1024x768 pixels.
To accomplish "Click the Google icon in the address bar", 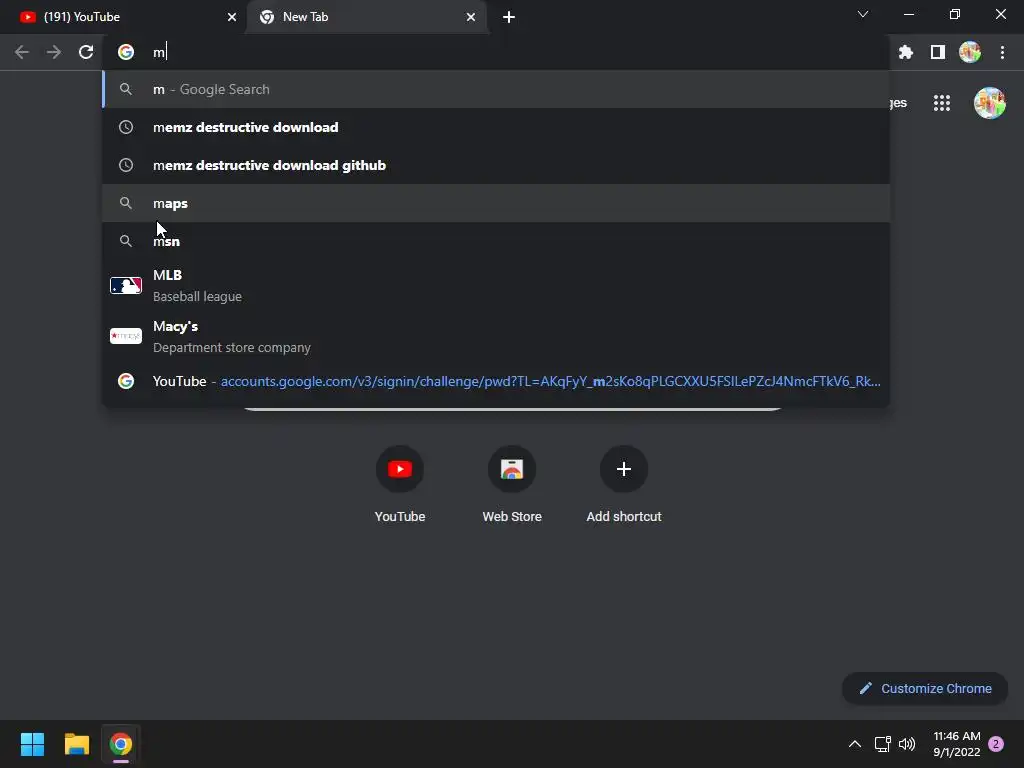I will tap(126, 52).
